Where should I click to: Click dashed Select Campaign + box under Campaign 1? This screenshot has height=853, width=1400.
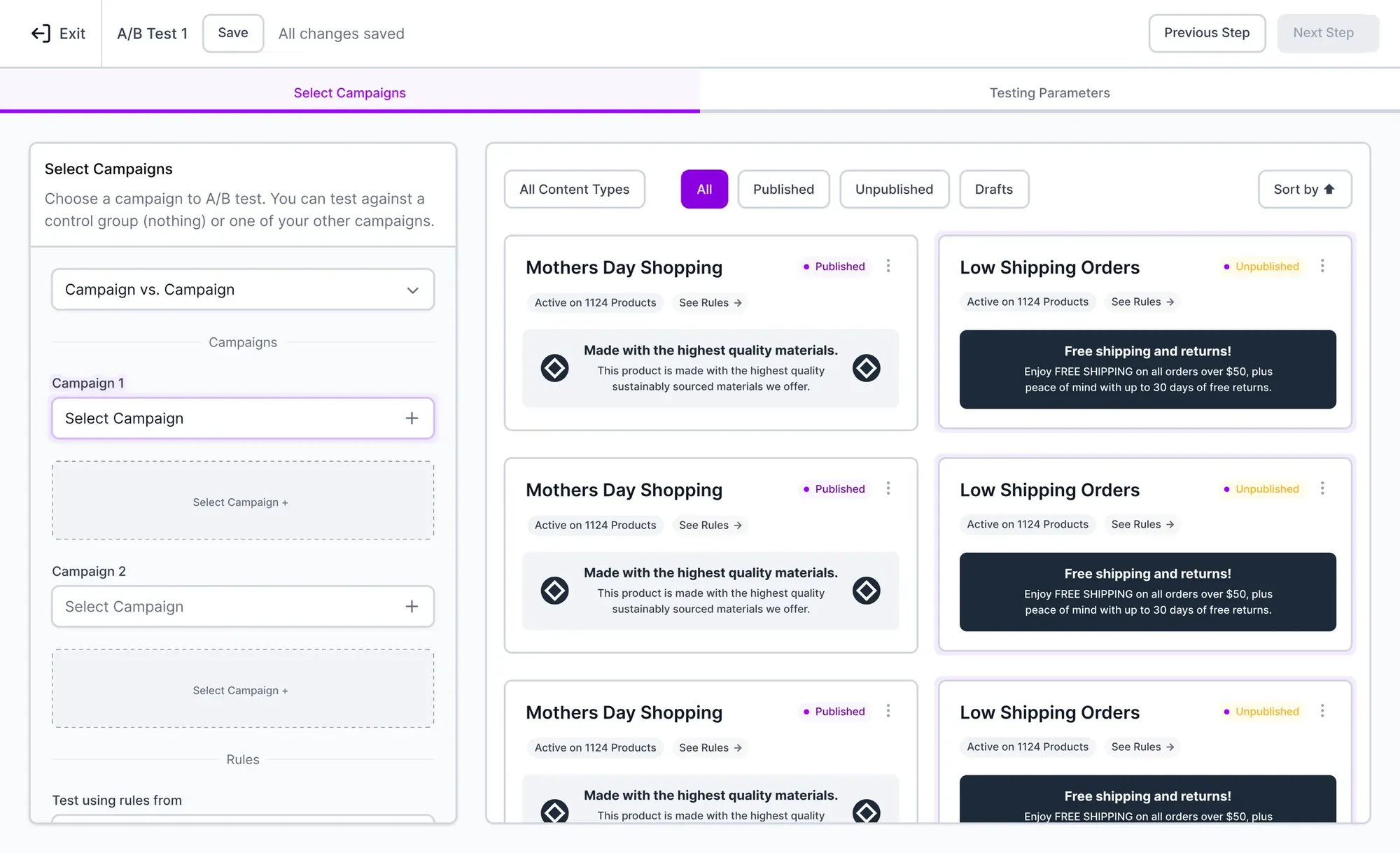243,500
